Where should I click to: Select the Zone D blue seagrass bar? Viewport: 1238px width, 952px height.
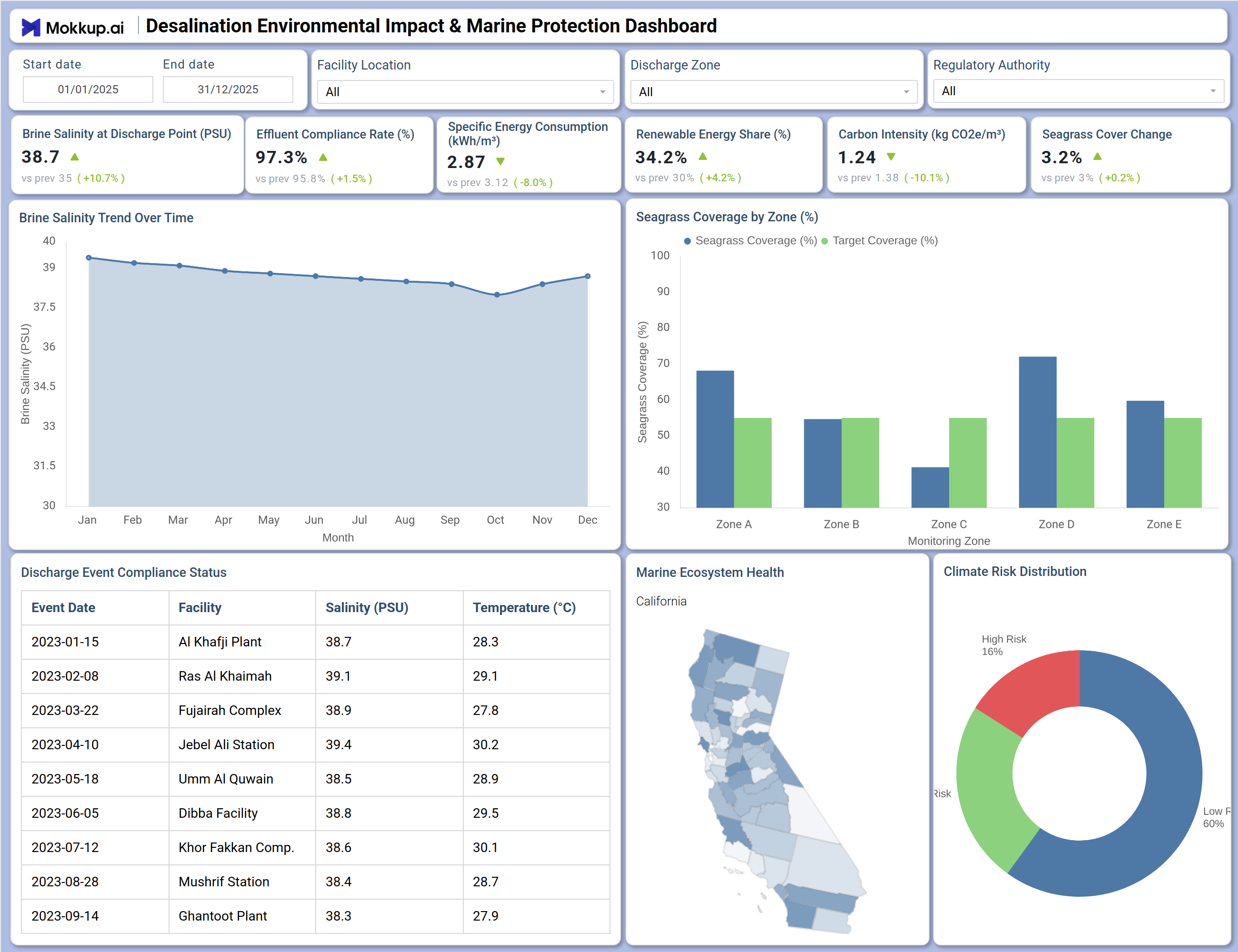coord(1038,432)
